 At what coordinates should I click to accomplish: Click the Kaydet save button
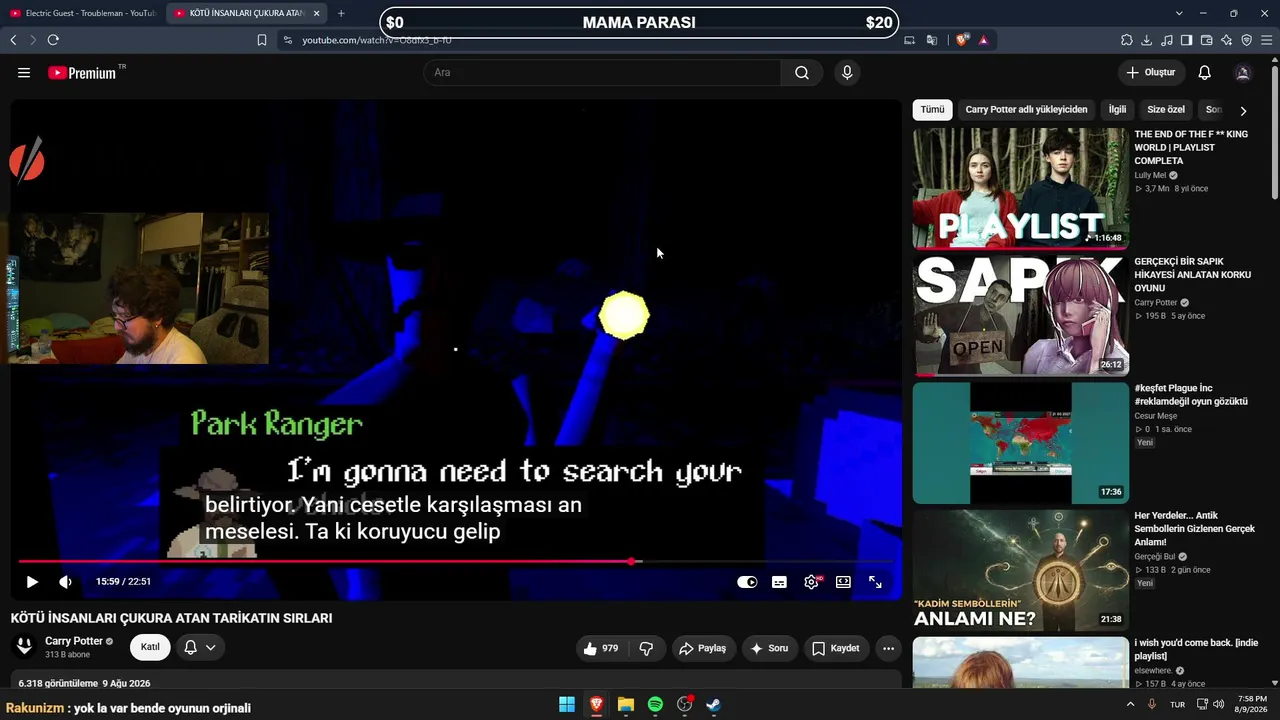pos(835,648)
